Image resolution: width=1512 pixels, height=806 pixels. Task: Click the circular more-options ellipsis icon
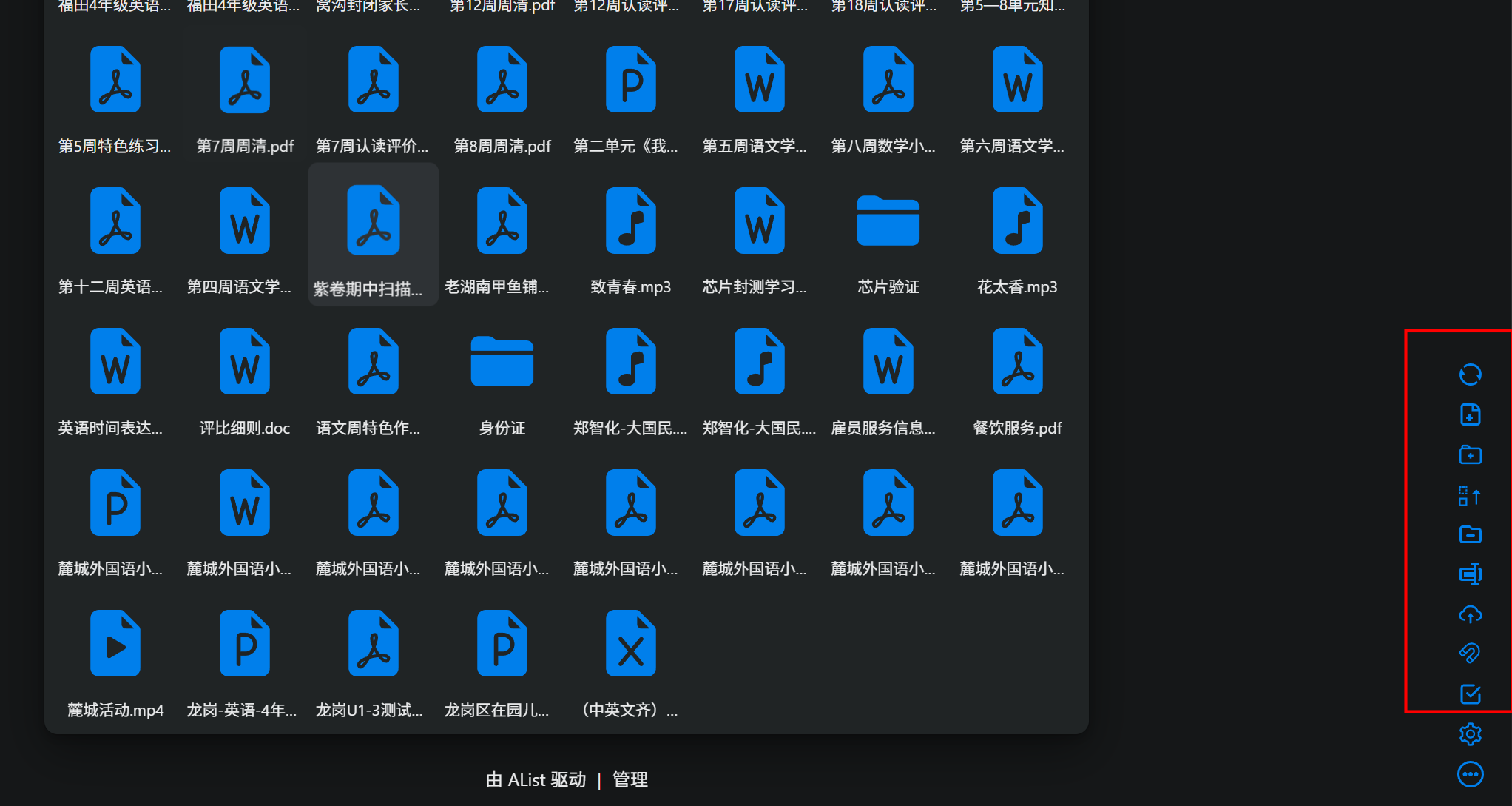[x=1470, y=774]
